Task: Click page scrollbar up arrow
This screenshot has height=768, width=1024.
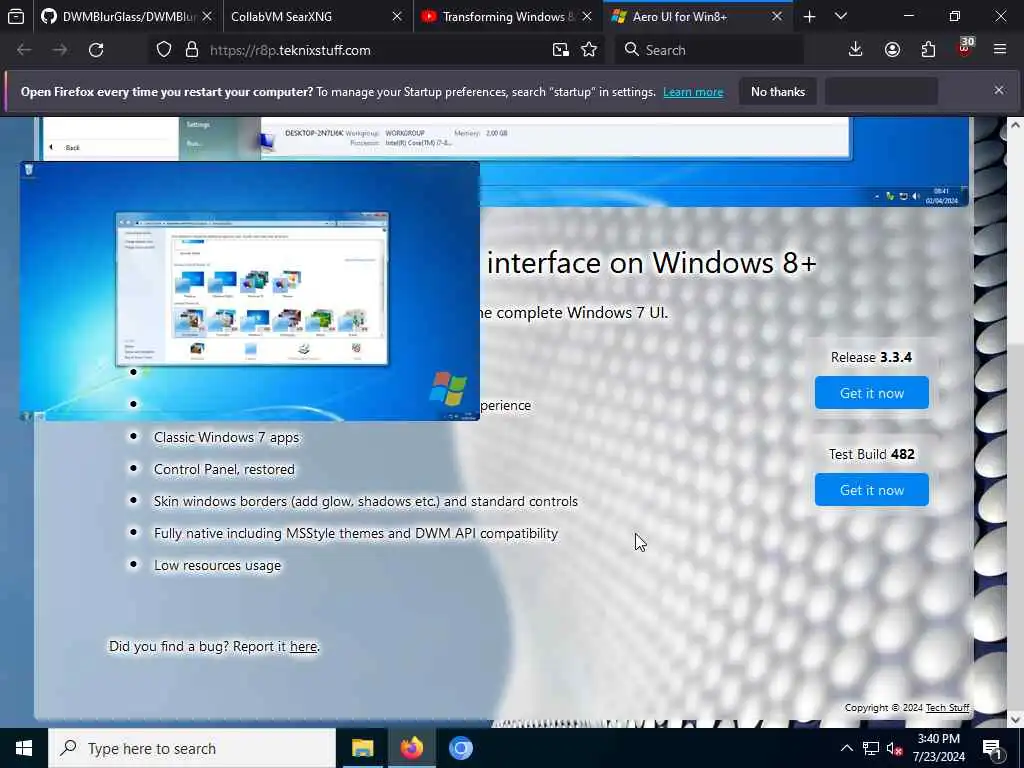Action: click(1015, 125)
